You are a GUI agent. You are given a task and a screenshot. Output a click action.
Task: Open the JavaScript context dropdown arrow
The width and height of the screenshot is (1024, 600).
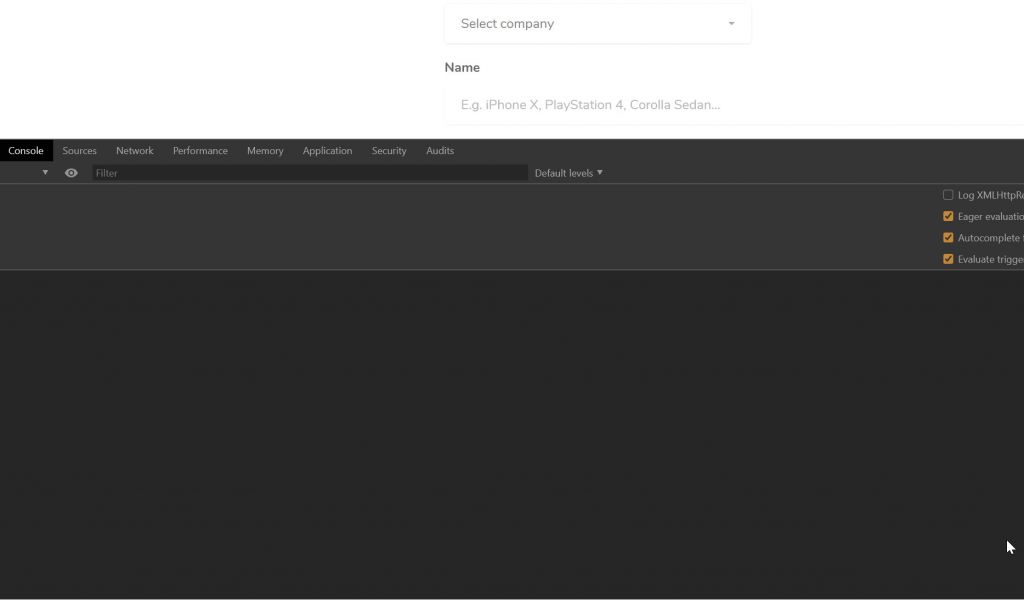(x=45, y=172)
